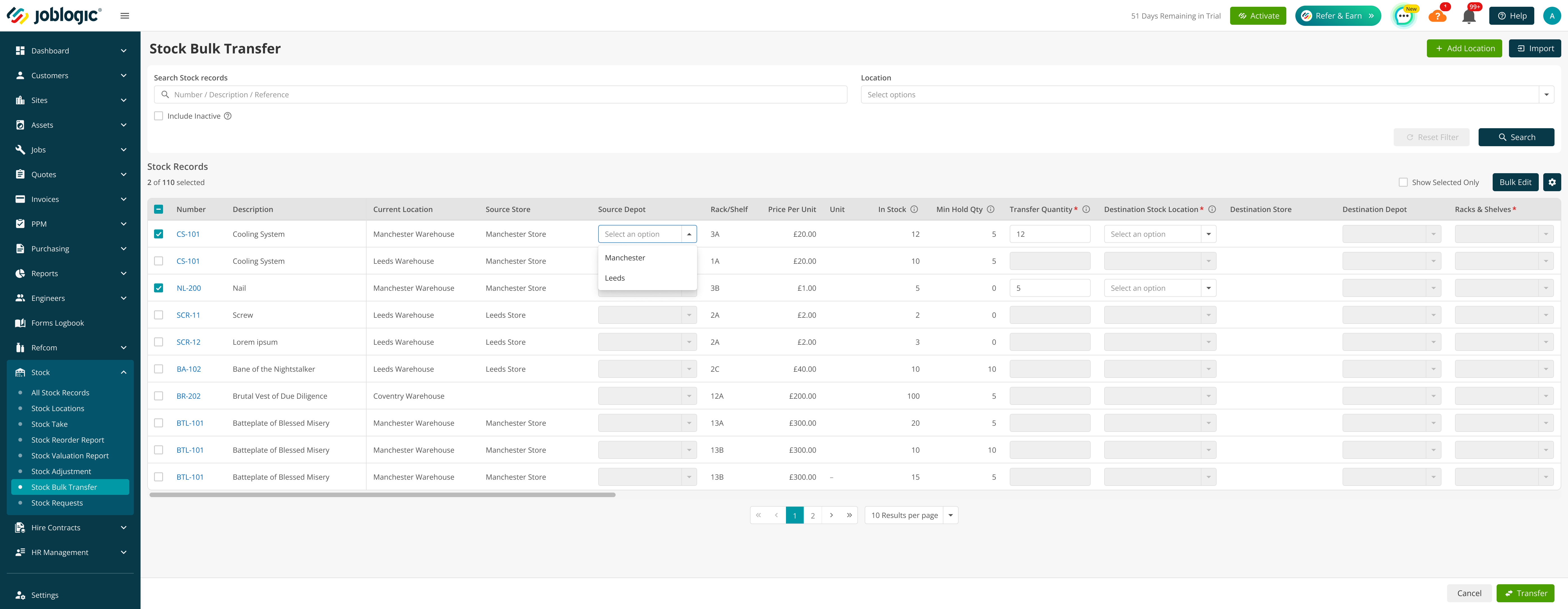Toggle the select-all header checkbox
1568x609 pixels.
point(158,209)
